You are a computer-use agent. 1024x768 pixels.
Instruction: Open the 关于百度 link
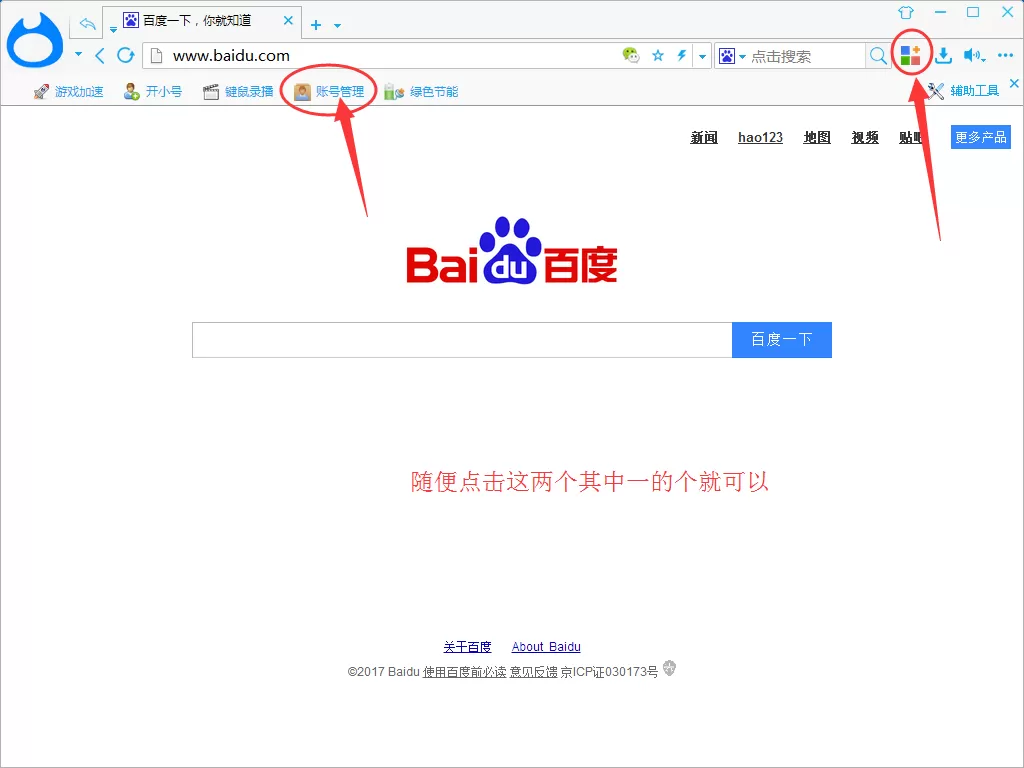click(467, 647)
